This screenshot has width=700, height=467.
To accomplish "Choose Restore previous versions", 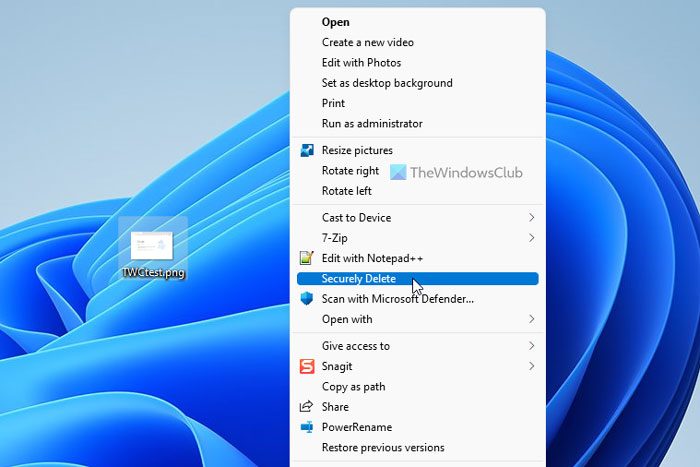I will [417, 447].
